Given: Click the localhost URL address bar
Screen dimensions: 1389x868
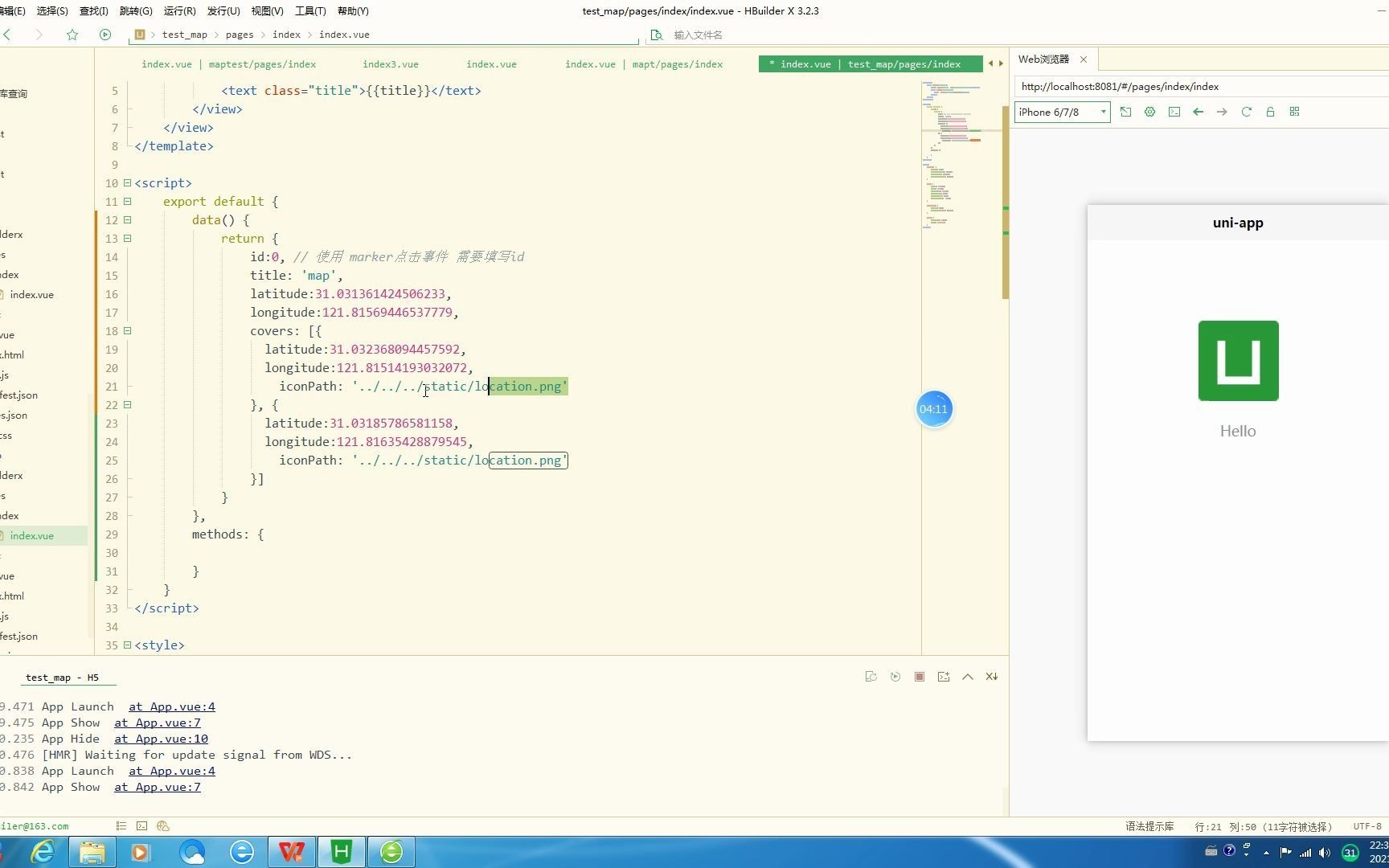Looking at the screenshot, I should click(x=1201, y=87).
